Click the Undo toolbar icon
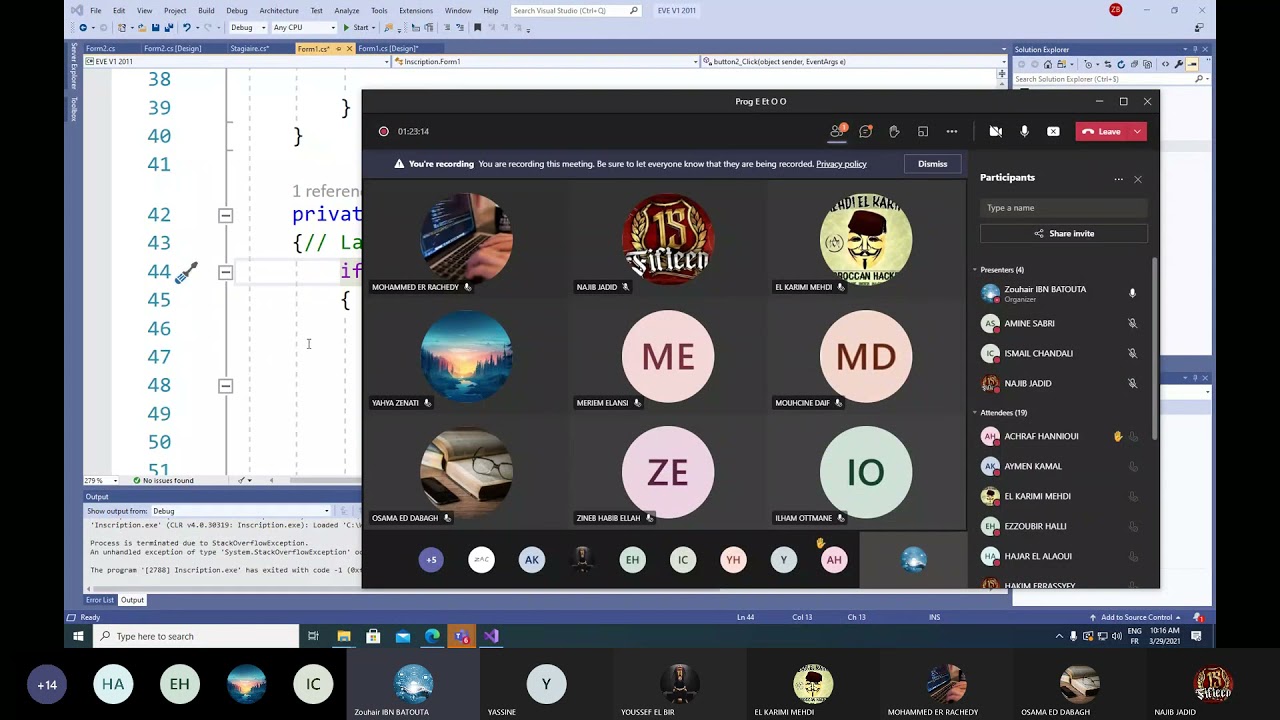Image resolution: width=1280 pixels, height=720 pixels. click(x=187, y=28)
